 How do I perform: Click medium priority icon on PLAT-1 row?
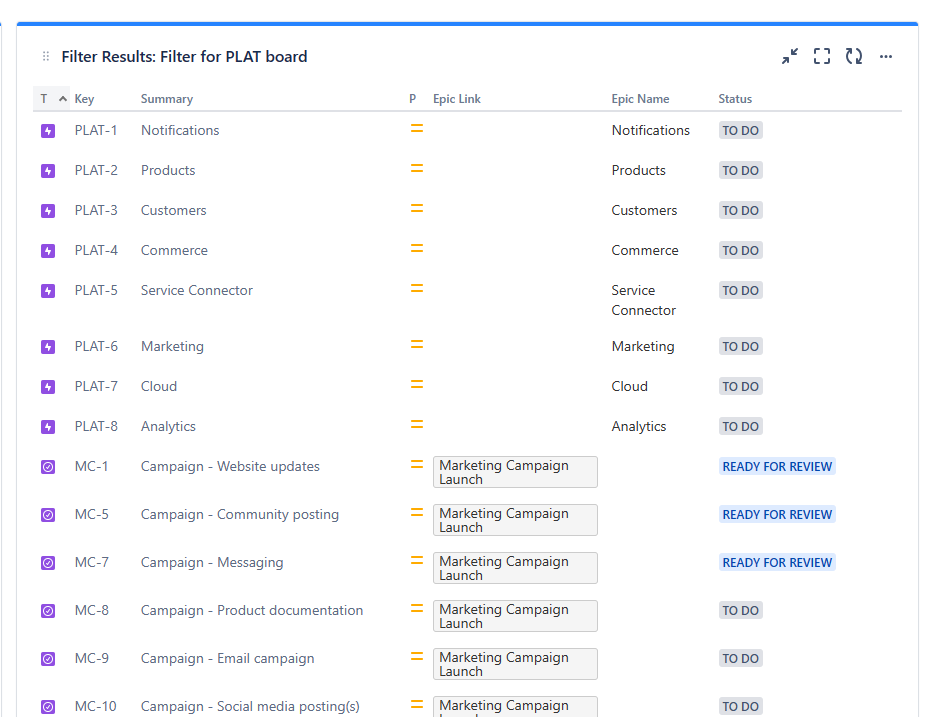point(417,128)
